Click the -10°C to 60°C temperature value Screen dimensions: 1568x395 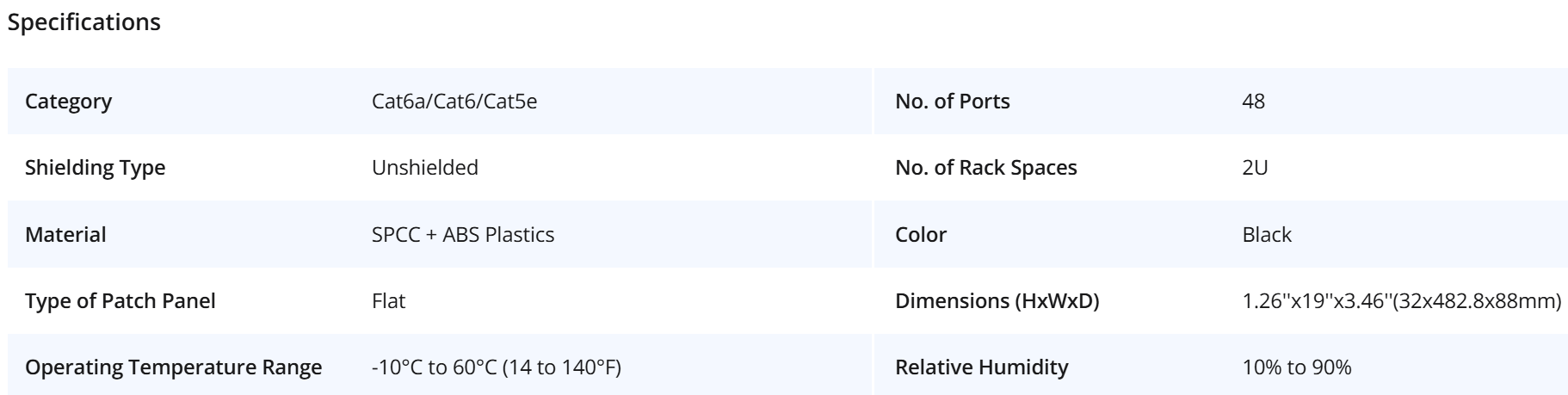pyautogui.click(x=497, y=367)
